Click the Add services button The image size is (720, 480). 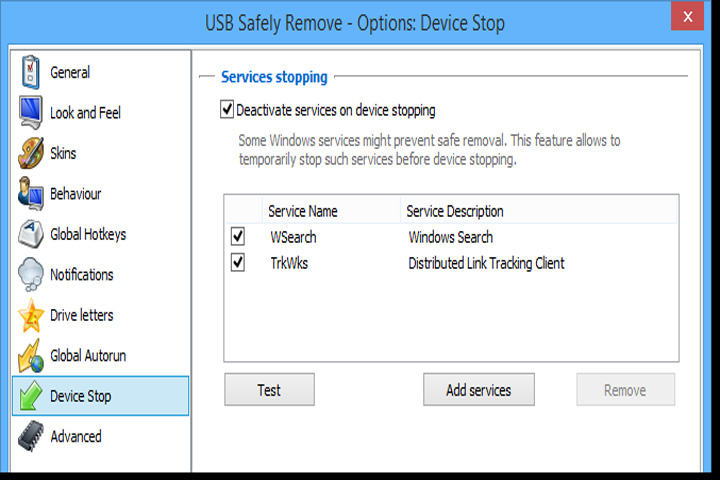point(478,390)
